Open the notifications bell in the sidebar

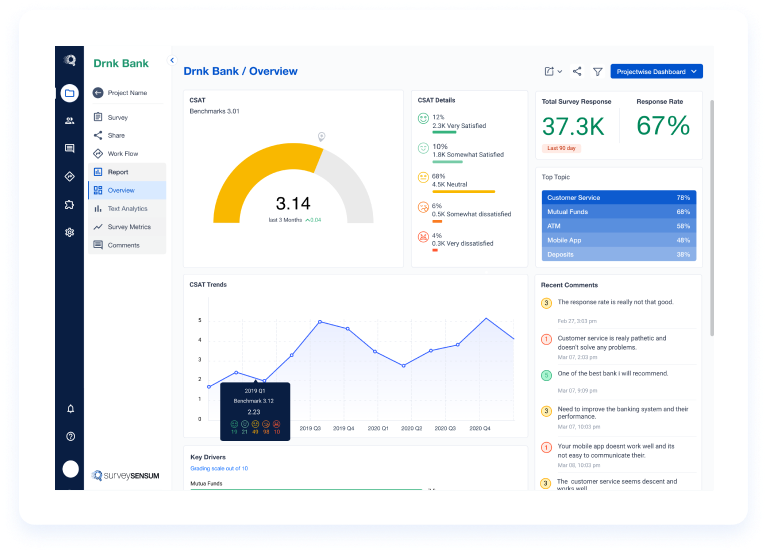click(70, 409)
